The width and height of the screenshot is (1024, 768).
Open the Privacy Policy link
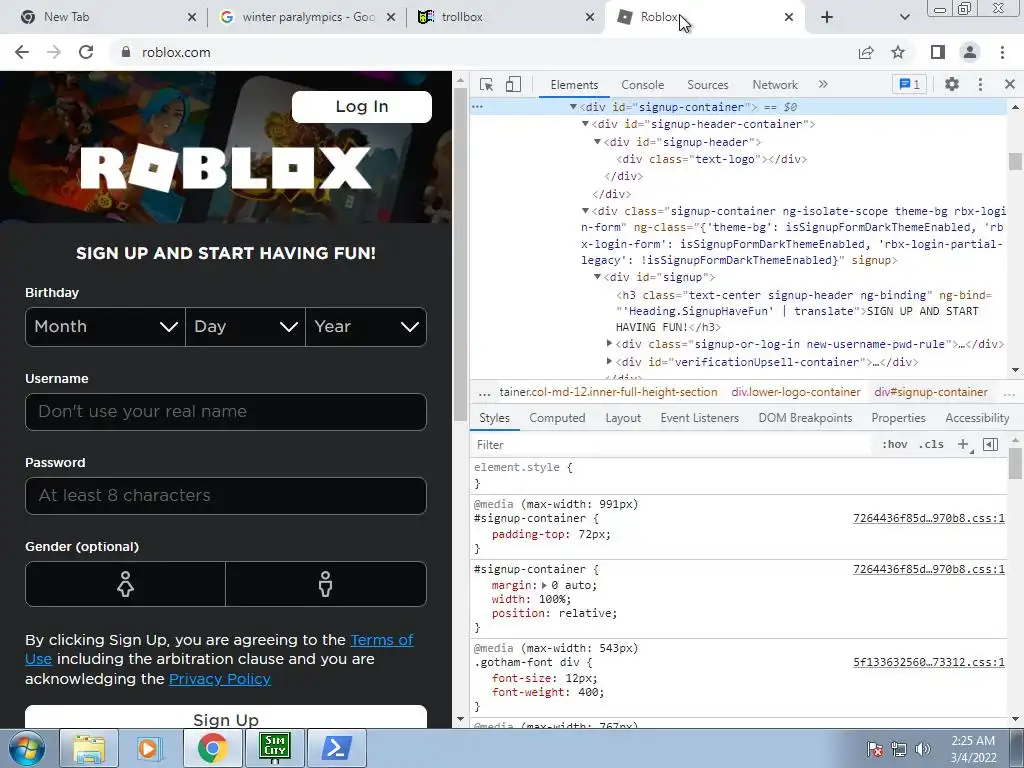[x=219, y=679]
